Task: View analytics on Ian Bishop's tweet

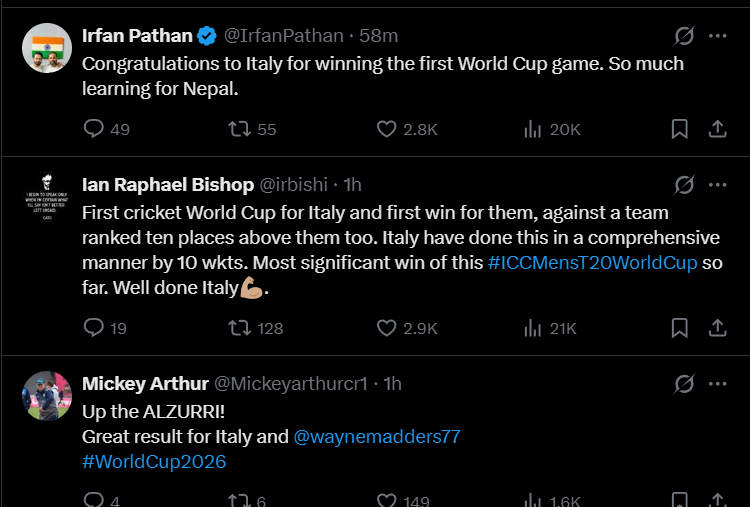Action: (534, 327)
